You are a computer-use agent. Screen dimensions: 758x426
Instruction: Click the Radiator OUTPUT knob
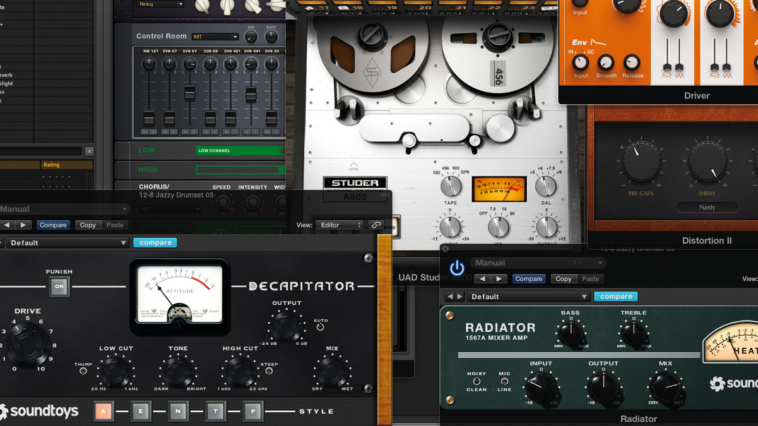(603, 388)
